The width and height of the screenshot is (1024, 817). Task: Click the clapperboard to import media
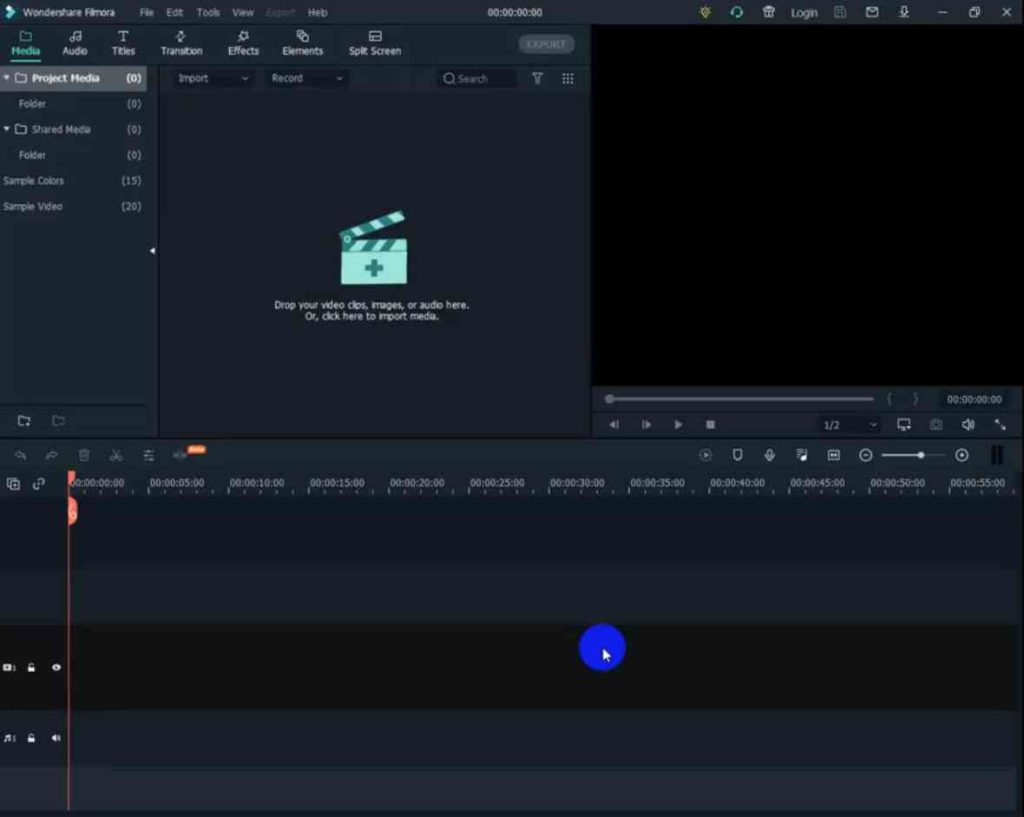click(x=373, y=248)
